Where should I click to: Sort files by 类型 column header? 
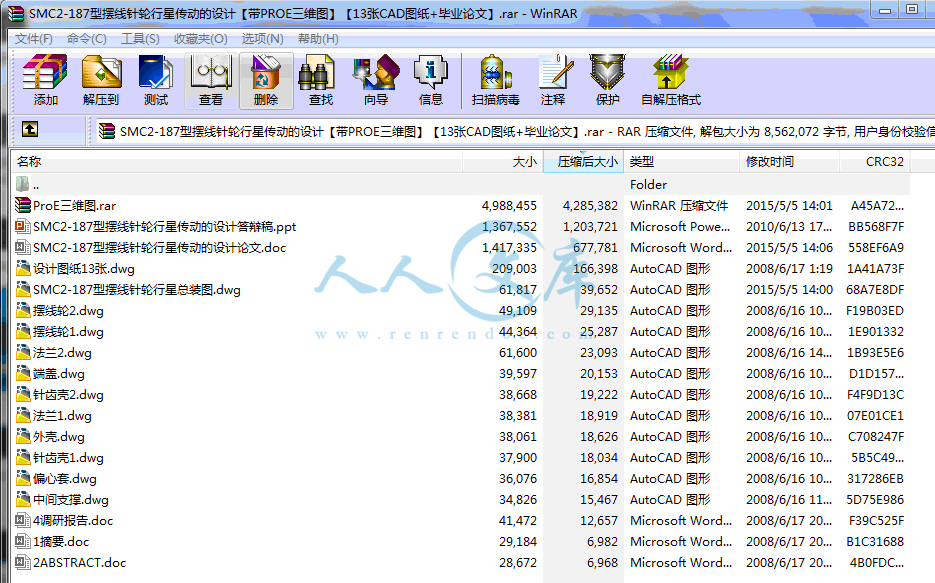pyautogui.click(x=681, y=162)
